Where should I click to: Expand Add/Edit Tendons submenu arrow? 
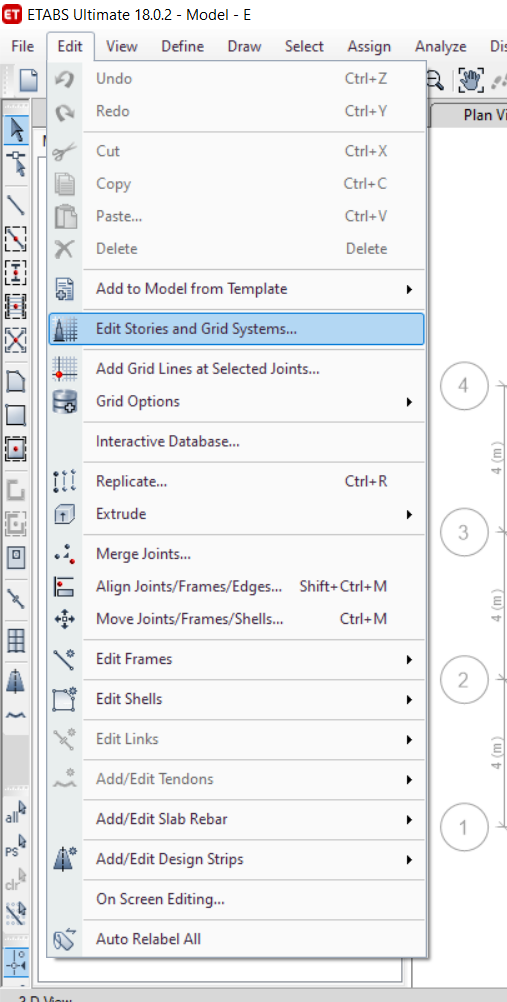click(409, 780)
